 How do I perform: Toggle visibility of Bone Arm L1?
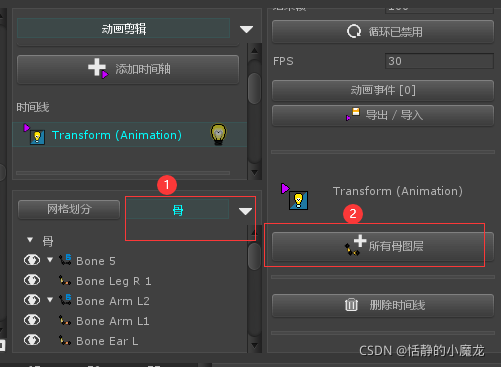click(x=32, y=320)
